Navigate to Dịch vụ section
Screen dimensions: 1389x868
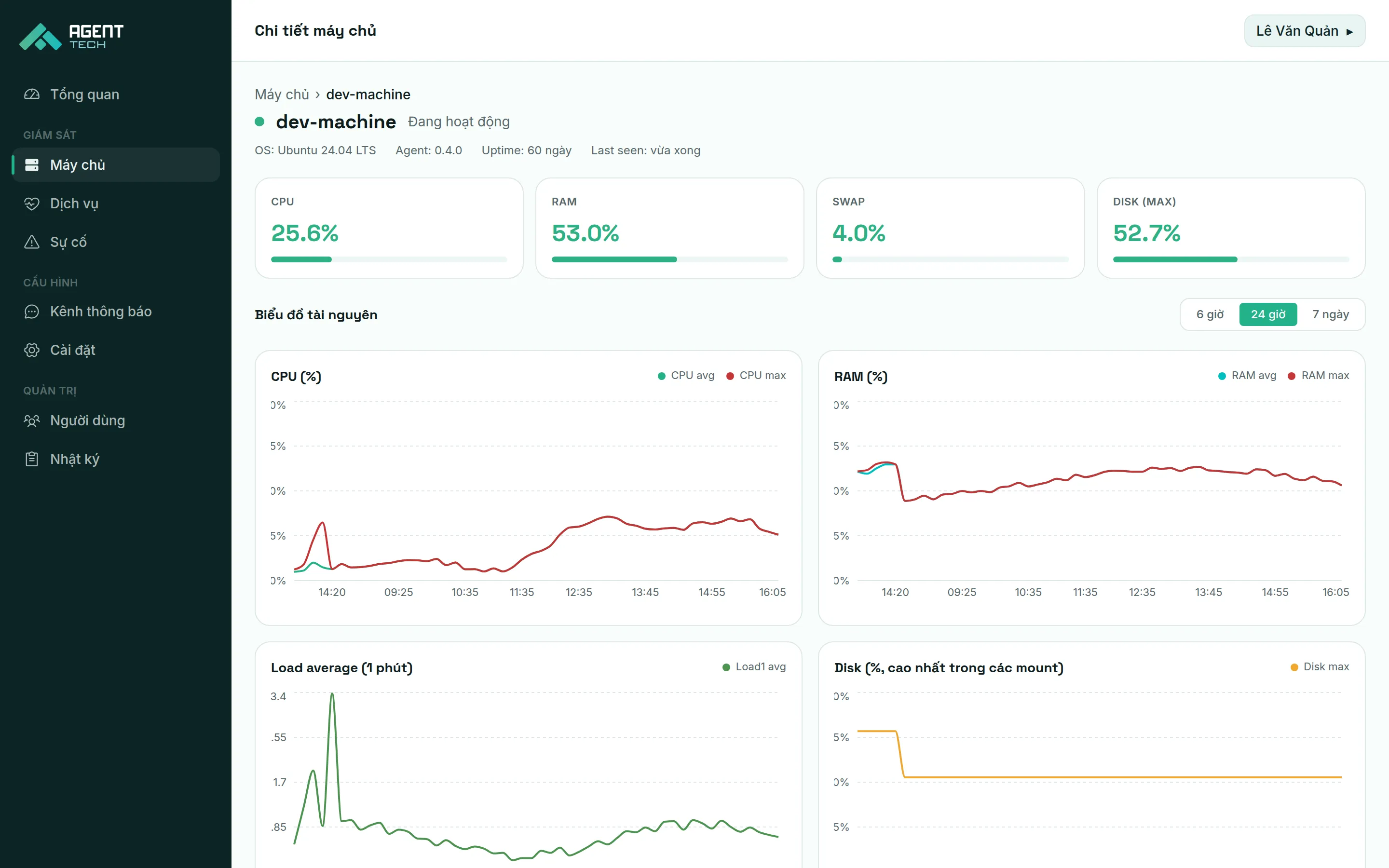pos(115,204)
